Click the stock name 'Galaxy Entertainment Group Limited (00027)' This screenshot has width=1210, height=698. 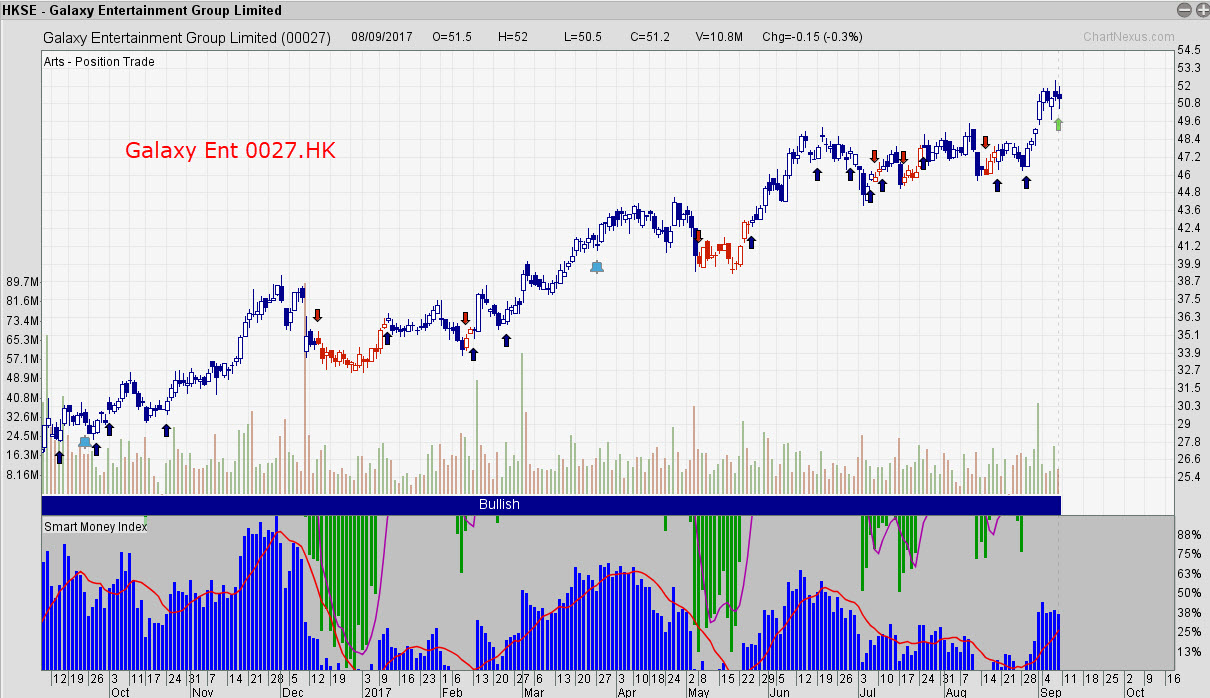[x=188, y=37]
